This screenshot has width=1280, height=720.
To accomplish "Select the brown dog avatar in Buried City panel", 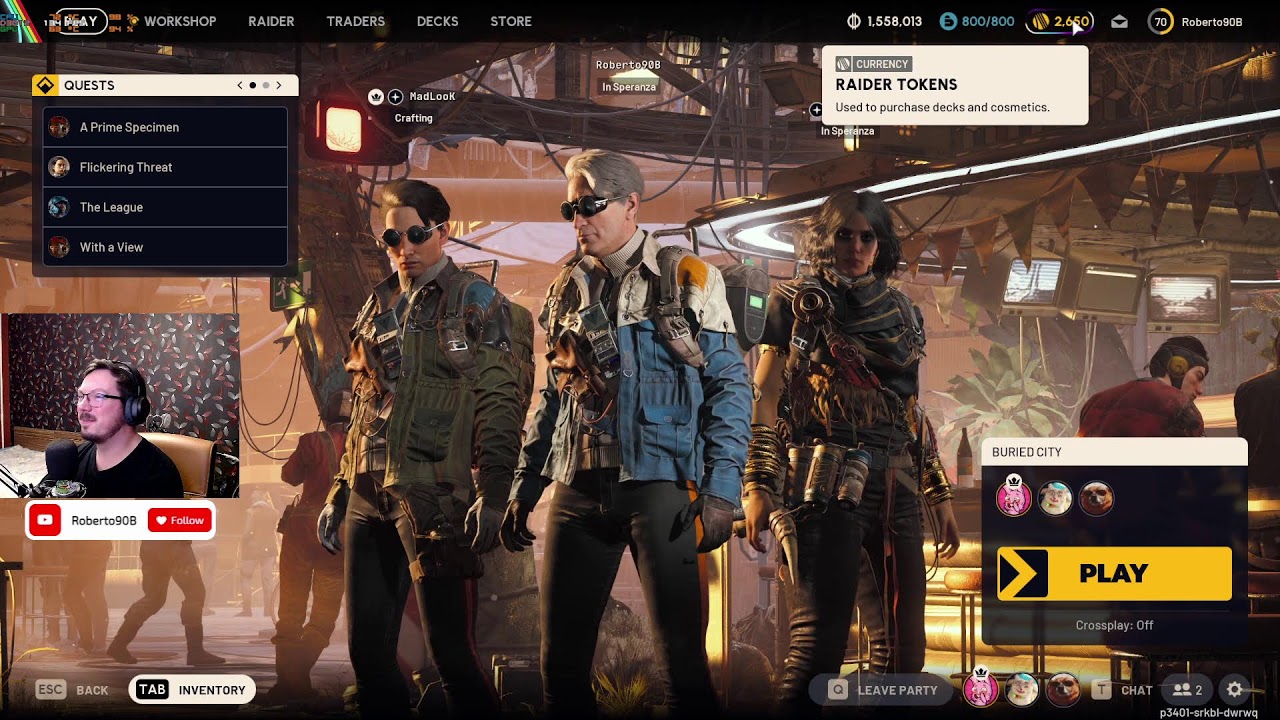I will pos(1096,498).
